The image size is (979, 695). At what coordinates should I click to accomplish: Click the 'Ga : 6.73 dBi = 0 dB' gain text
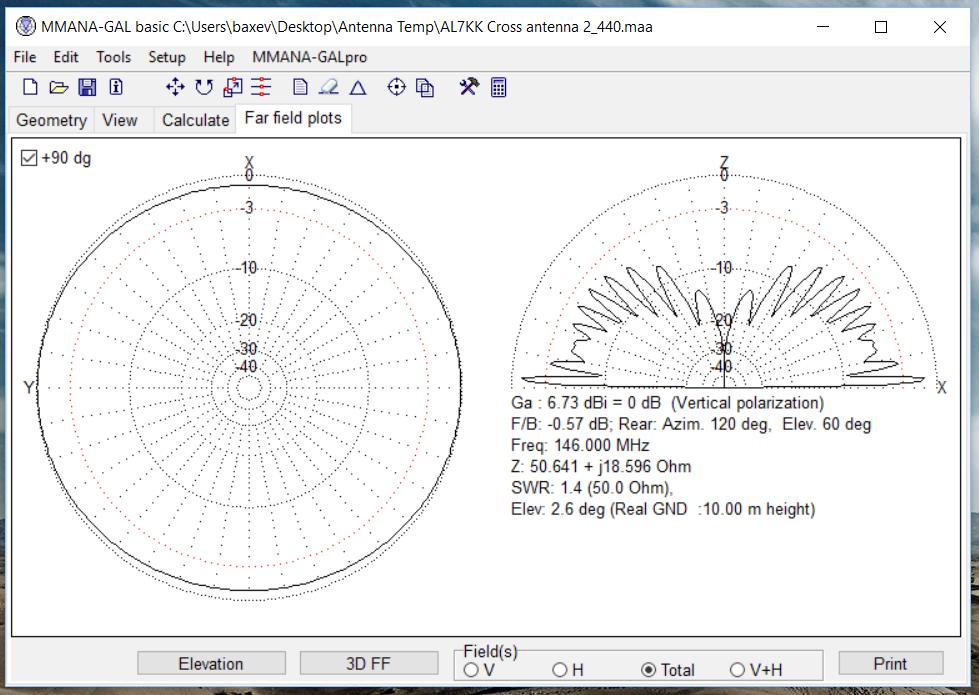(586, 403)
